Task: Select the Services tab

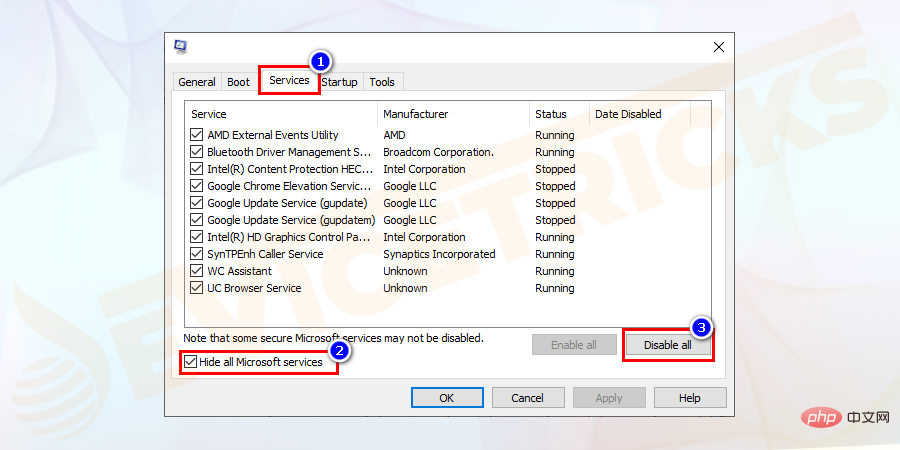Action: [289, 80]
